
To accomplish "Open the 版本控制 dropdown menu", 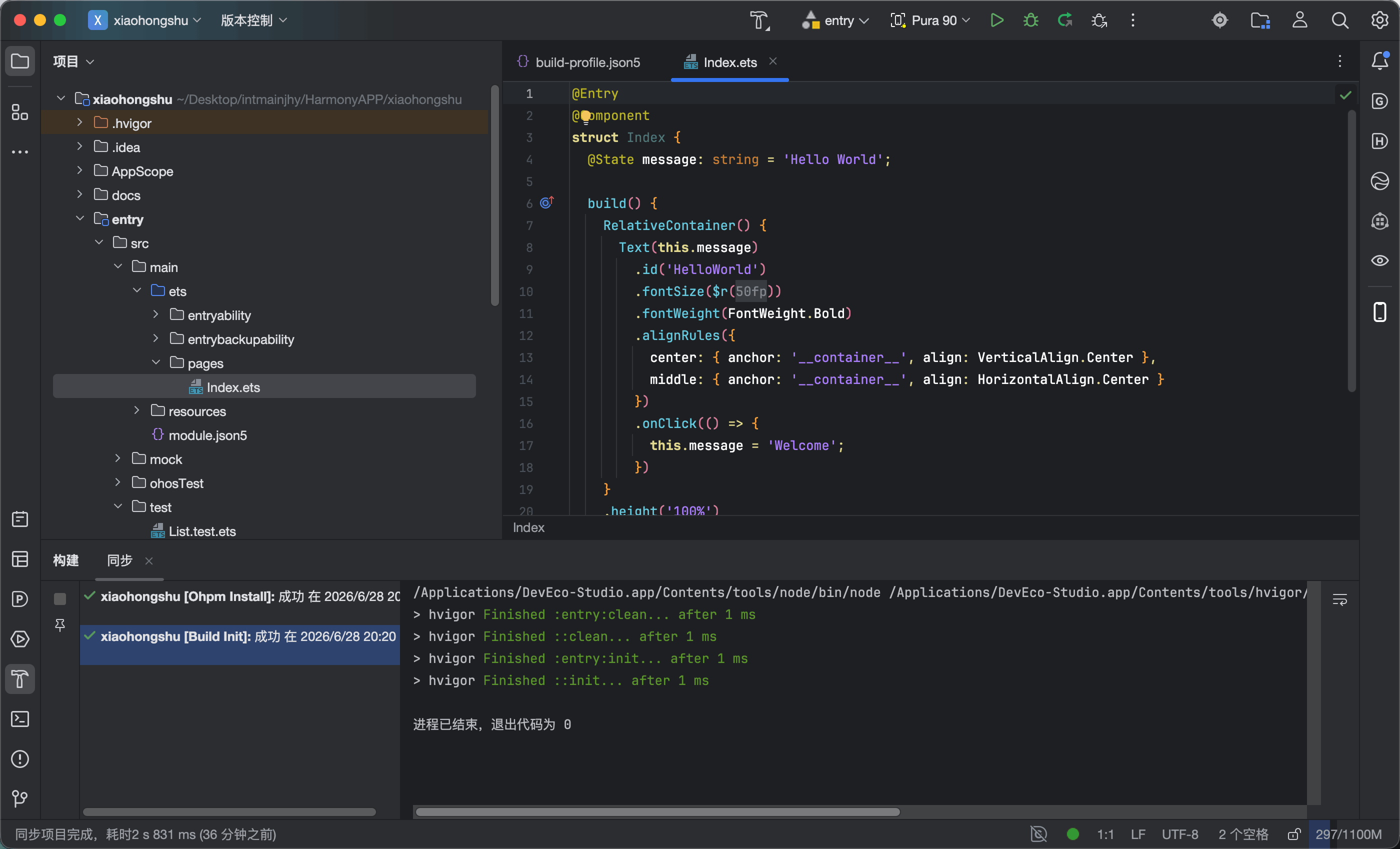I will 253,20.
